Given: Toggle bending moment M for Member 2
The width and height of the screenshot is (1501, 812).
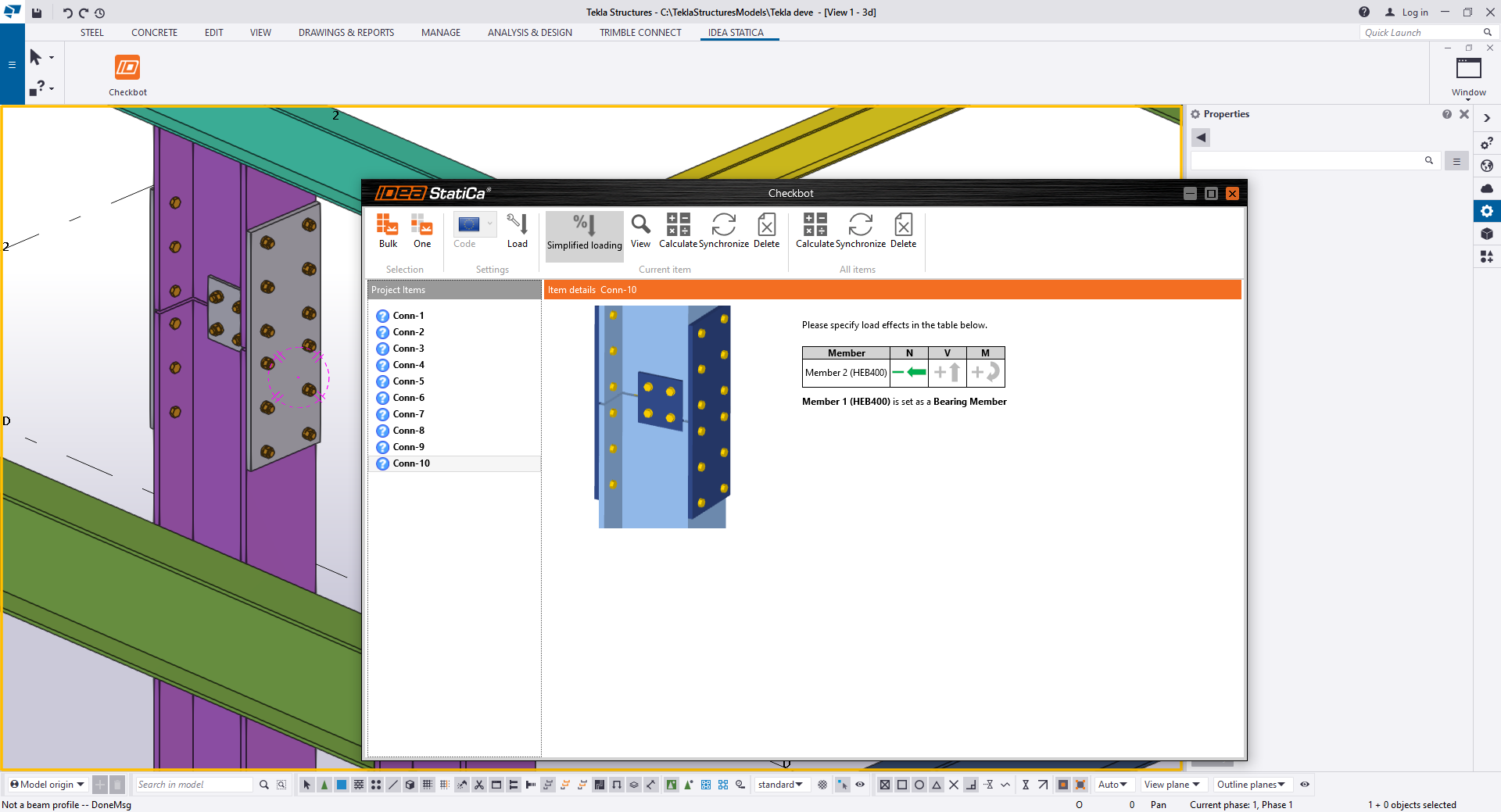Looking at the screenshot, I should (x=985, y=373).
